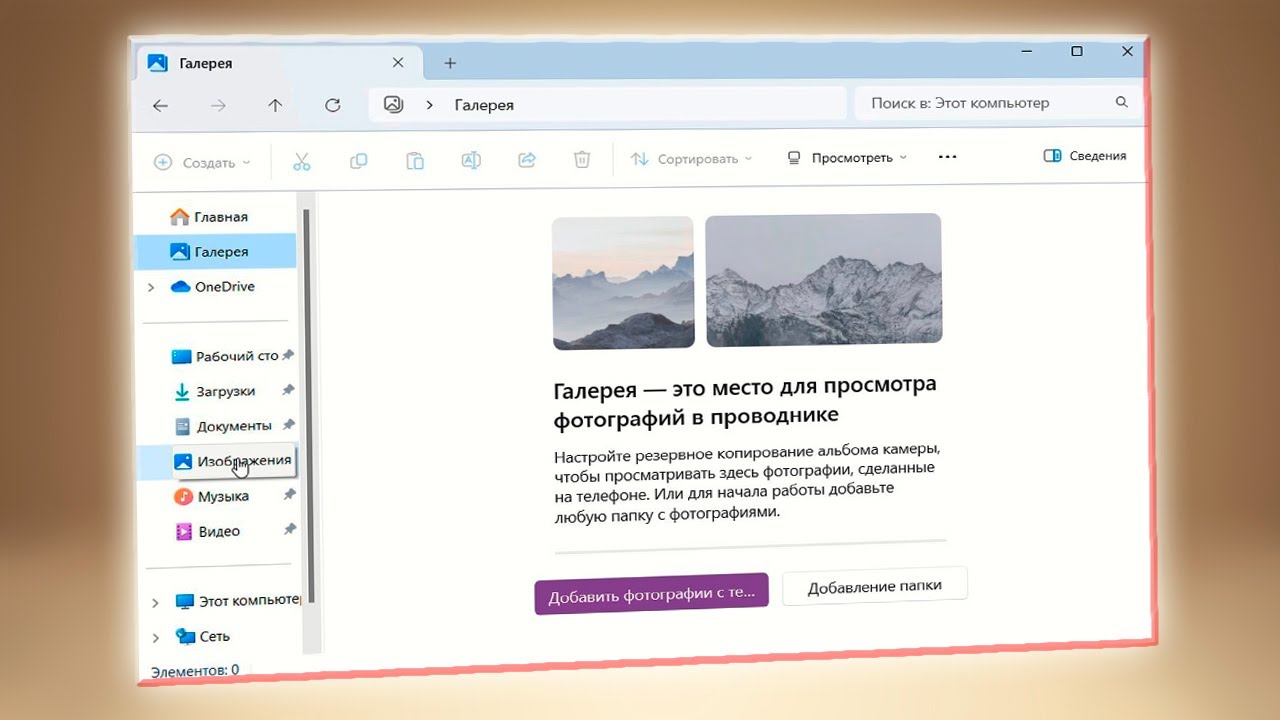Image resolution: width=1280 pixels, height=720 pixels.
Task: Click the search magnifier icon
Action: 1121,102
